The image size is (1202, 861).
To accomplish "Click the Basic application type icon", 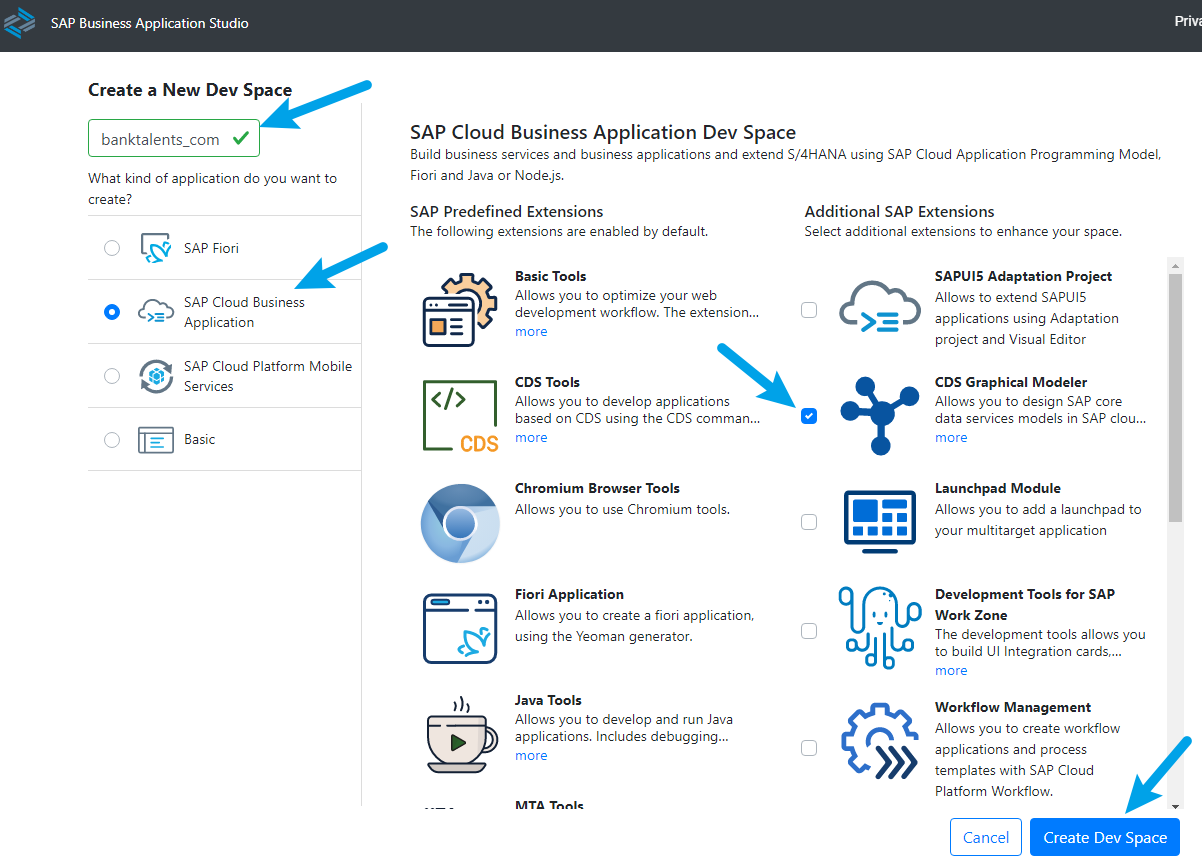I will coord(157,440).
